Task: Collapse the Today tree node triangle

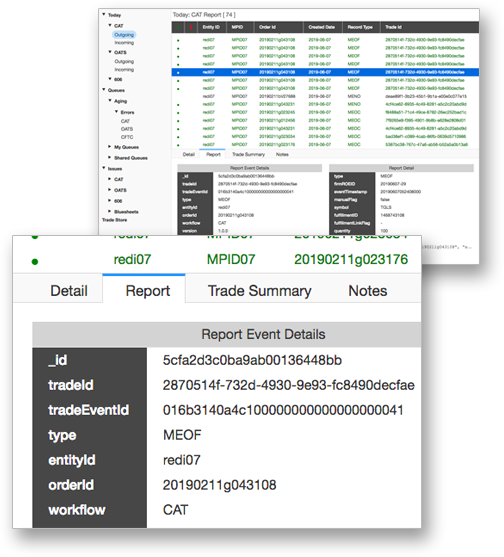Action: pyautogui.click(x=104, y=15)
